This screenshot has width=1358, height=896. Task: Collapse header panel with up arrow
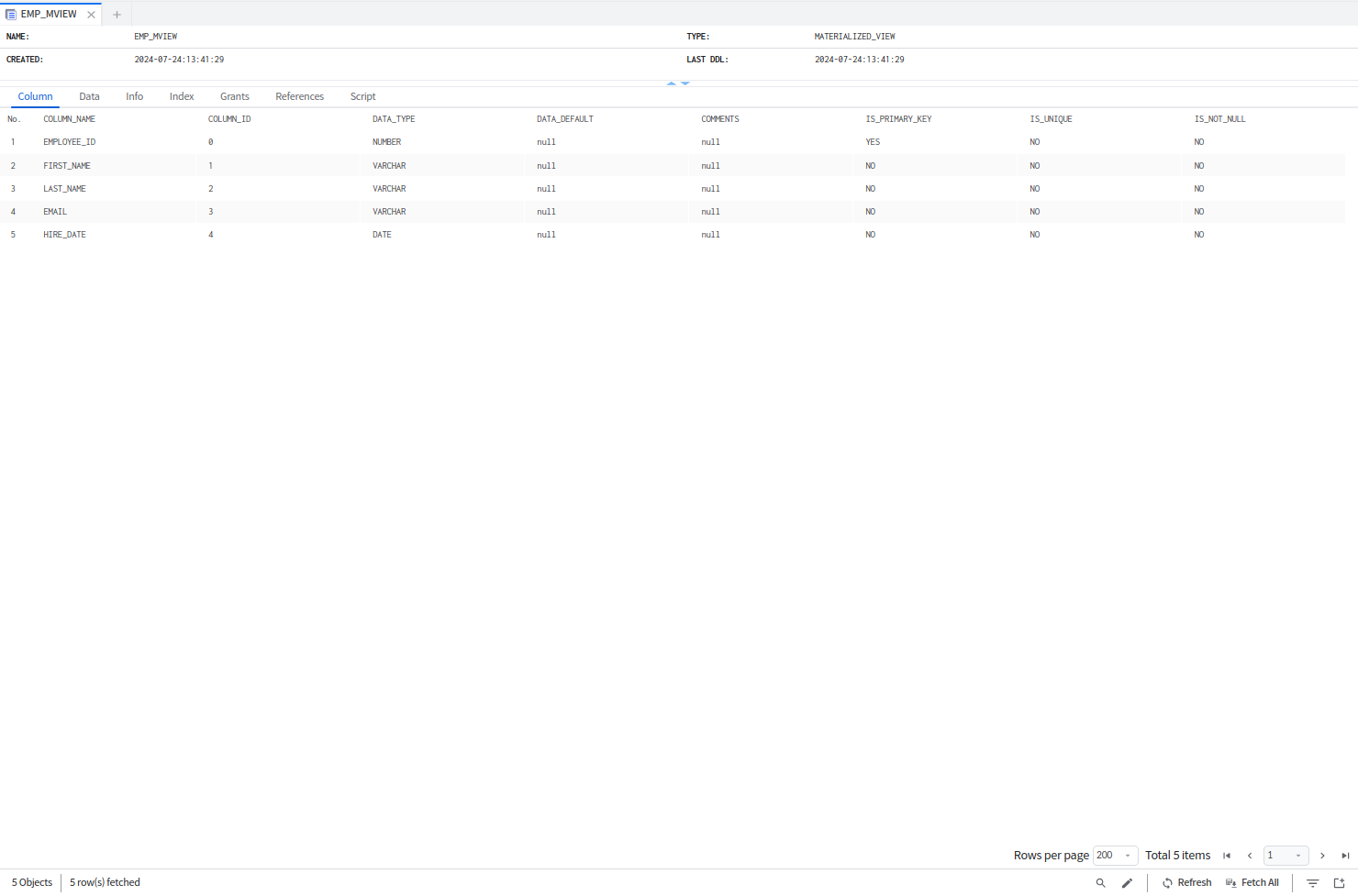pyautogui.click(x=672, y=83)
